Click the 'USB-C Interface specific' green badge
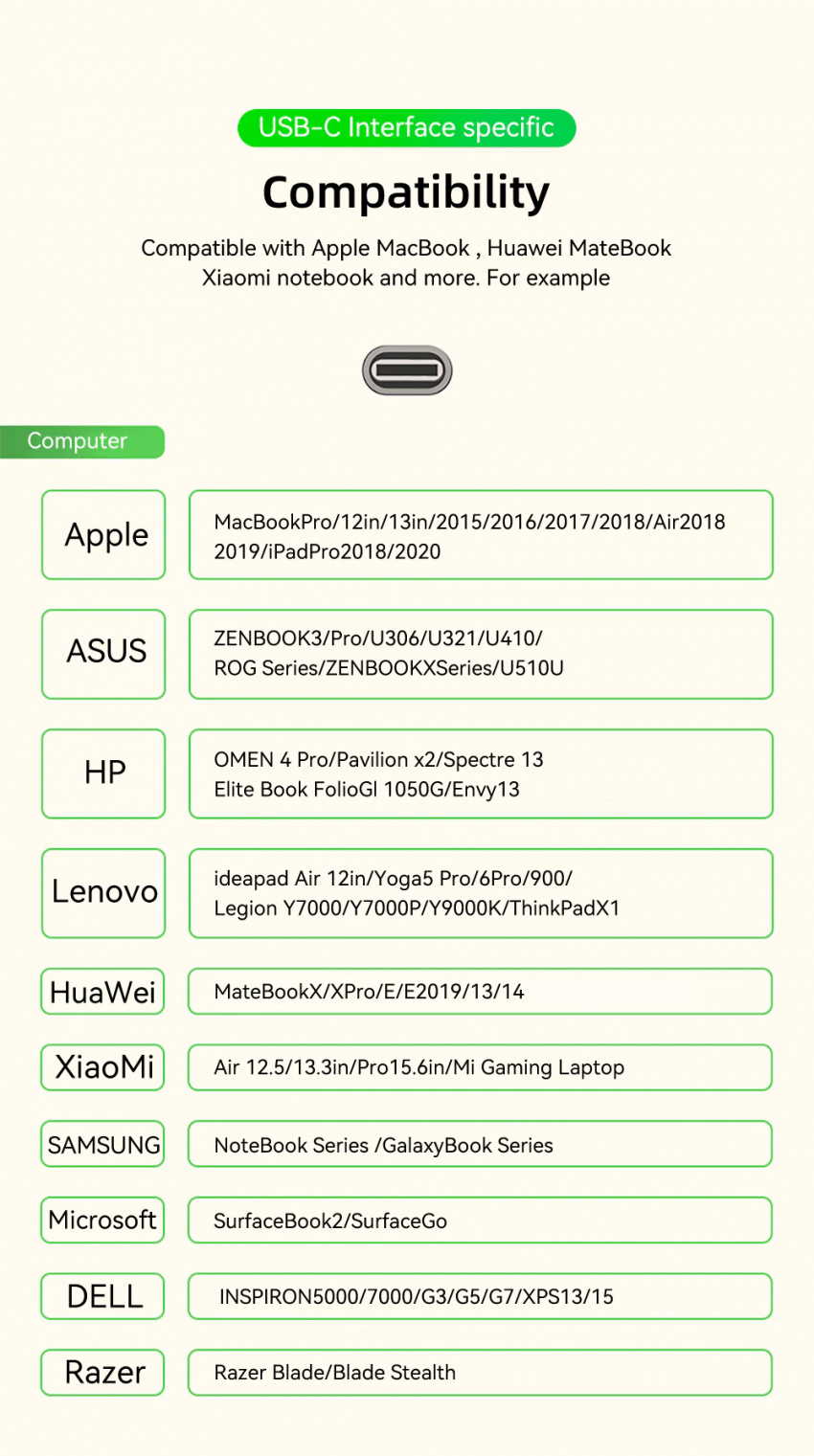814x1456 pixels. tap(407, 128)
